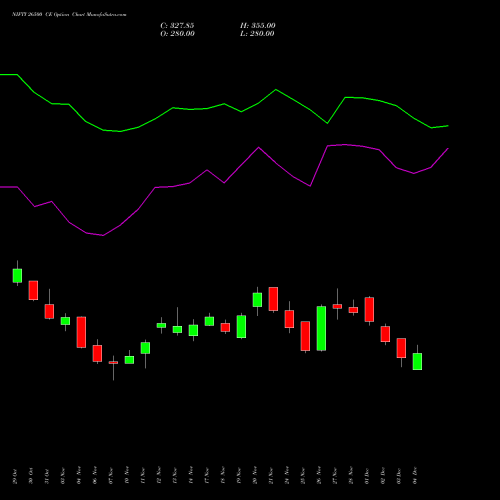Select the open value O: 280.00
This screenshot has height=500, width=500.
177,34
